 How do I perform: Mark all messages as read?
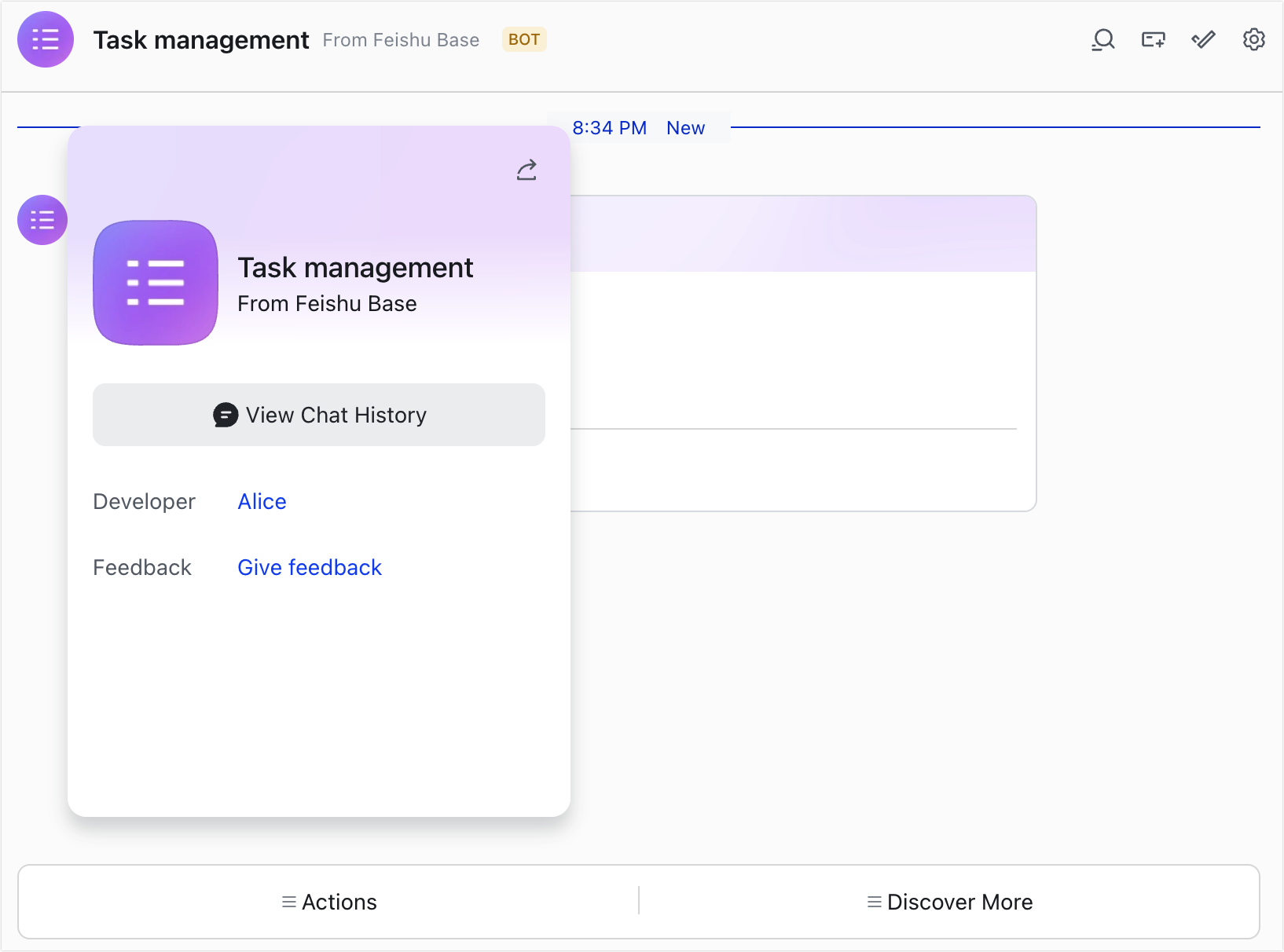click(x=1203, y=39)
